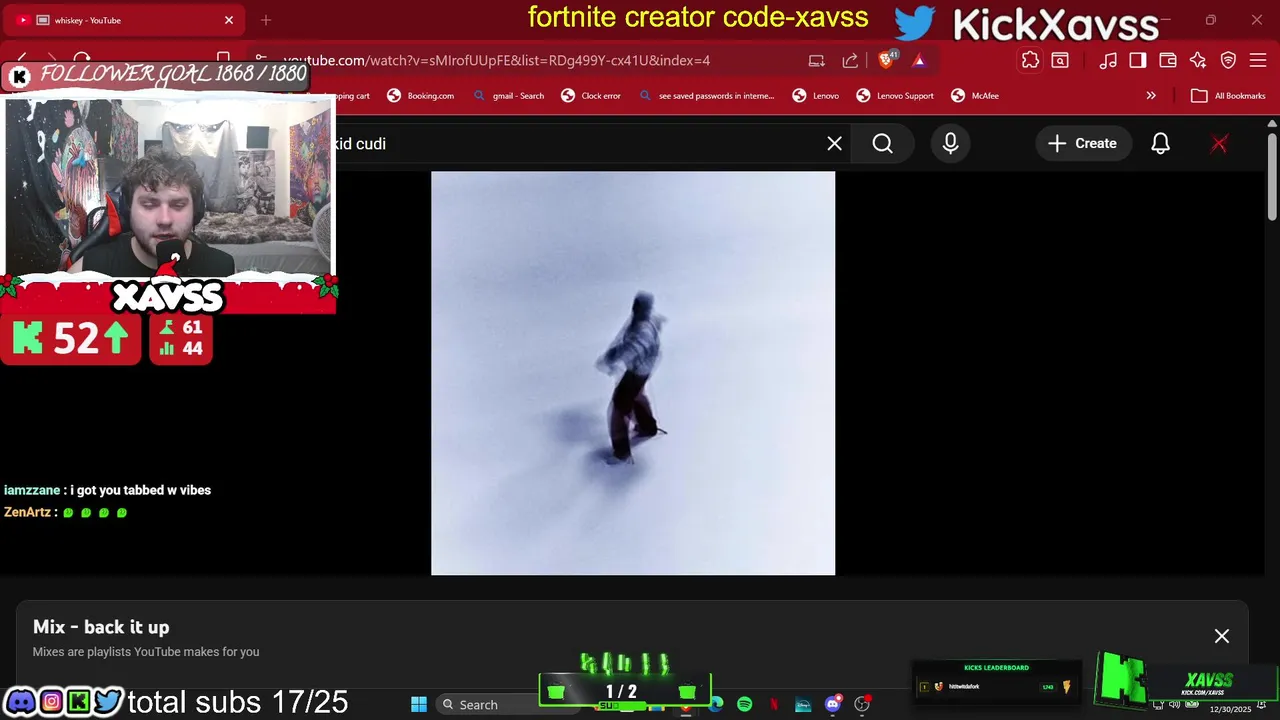Open the Brave Shields lion icon
This screenshot has width=1280, height=720.
coord(886,60)
